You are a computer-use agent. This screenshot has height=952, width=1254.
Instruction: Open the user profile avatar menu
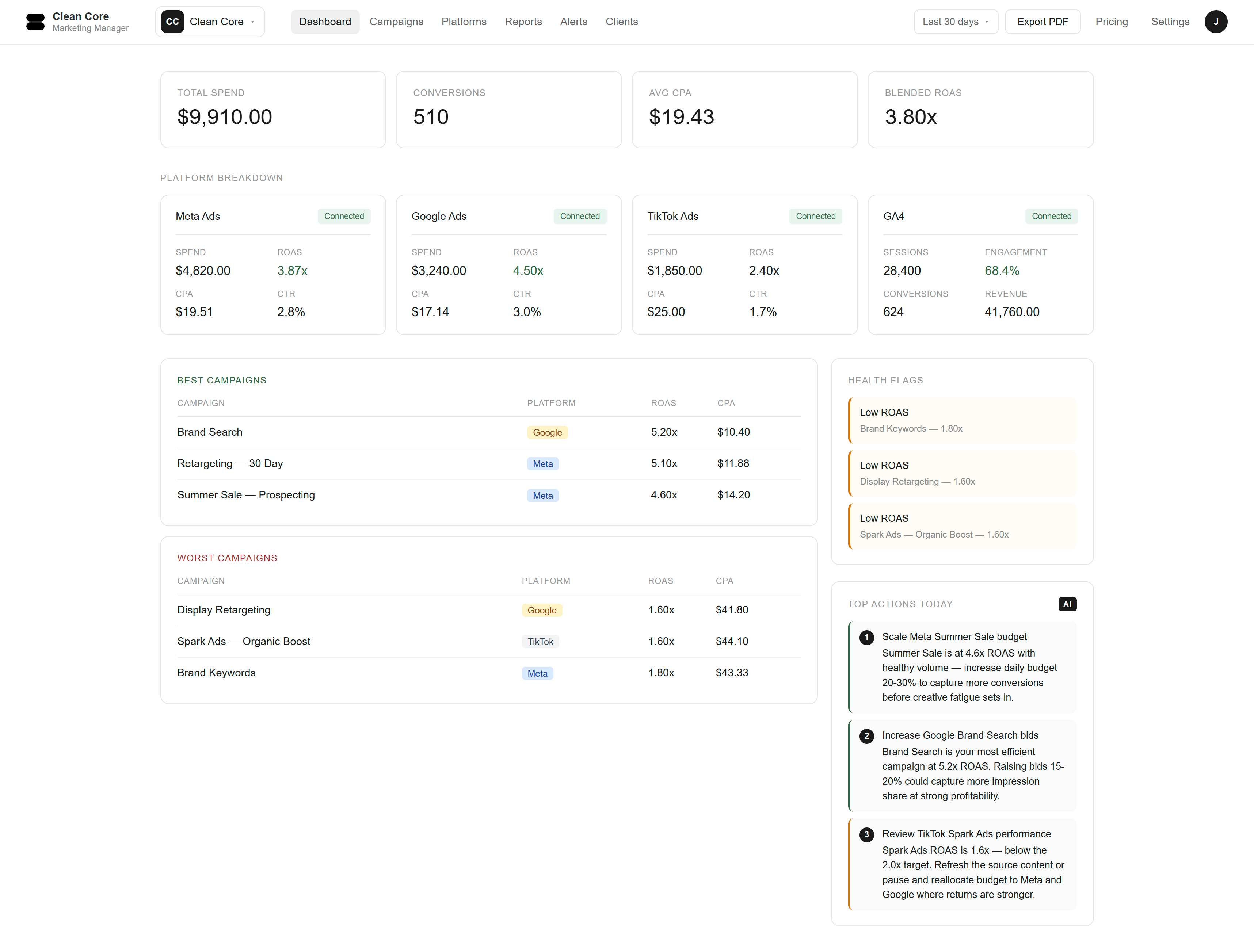(x=1216, y=22)
